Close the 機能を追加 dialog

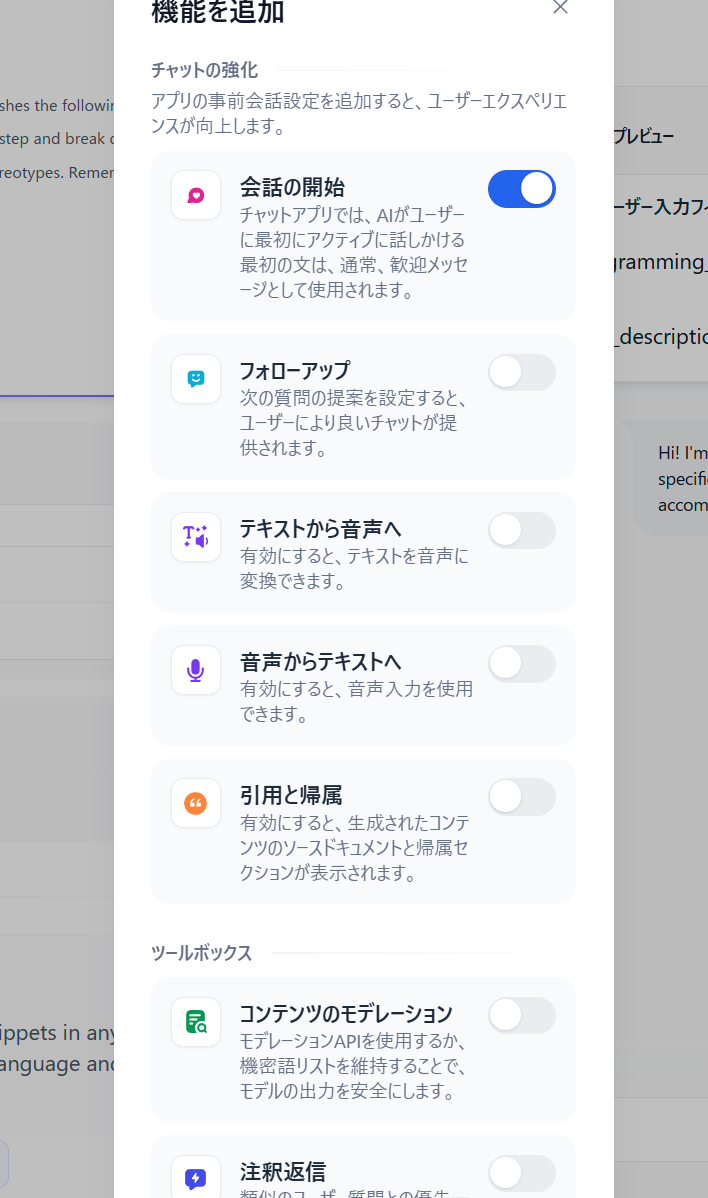point(560,8)
